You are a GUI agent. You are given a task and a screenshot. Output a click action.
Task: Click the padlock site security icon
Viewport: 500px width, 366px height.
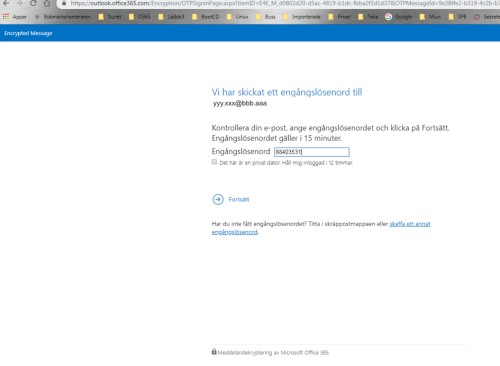pos(64,3)
